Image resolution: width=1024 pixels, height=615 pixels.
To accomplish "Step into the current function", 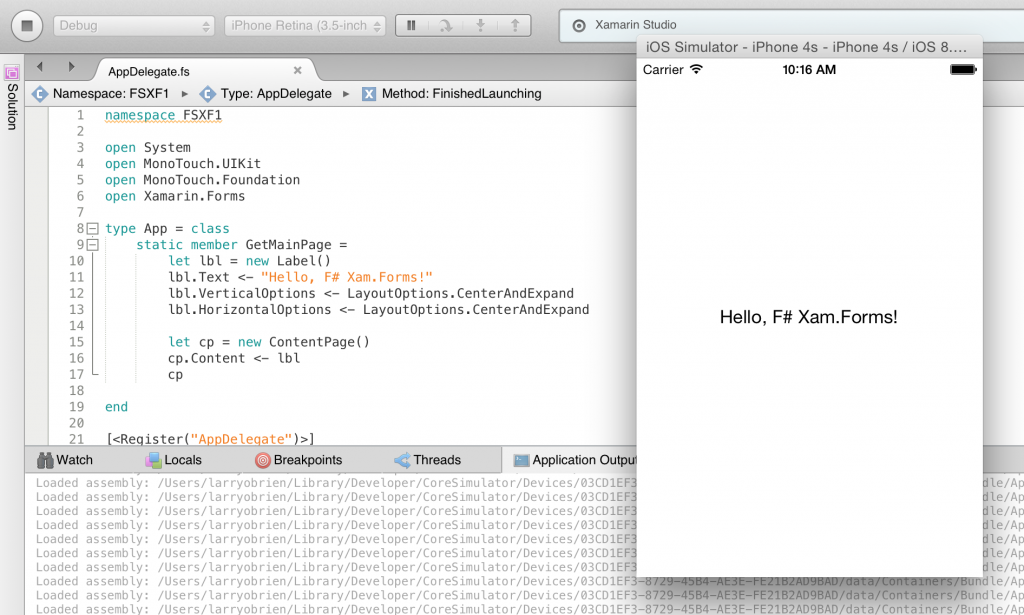I will [481, 25].
